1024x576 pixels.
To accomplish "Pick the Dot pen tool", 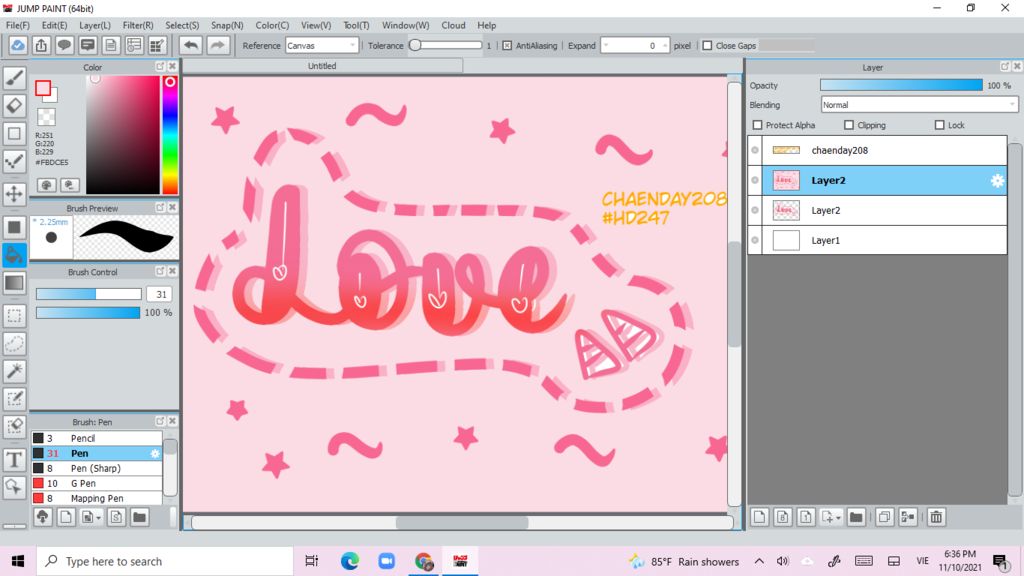I will pyautogui.click(x=14, y=161).
